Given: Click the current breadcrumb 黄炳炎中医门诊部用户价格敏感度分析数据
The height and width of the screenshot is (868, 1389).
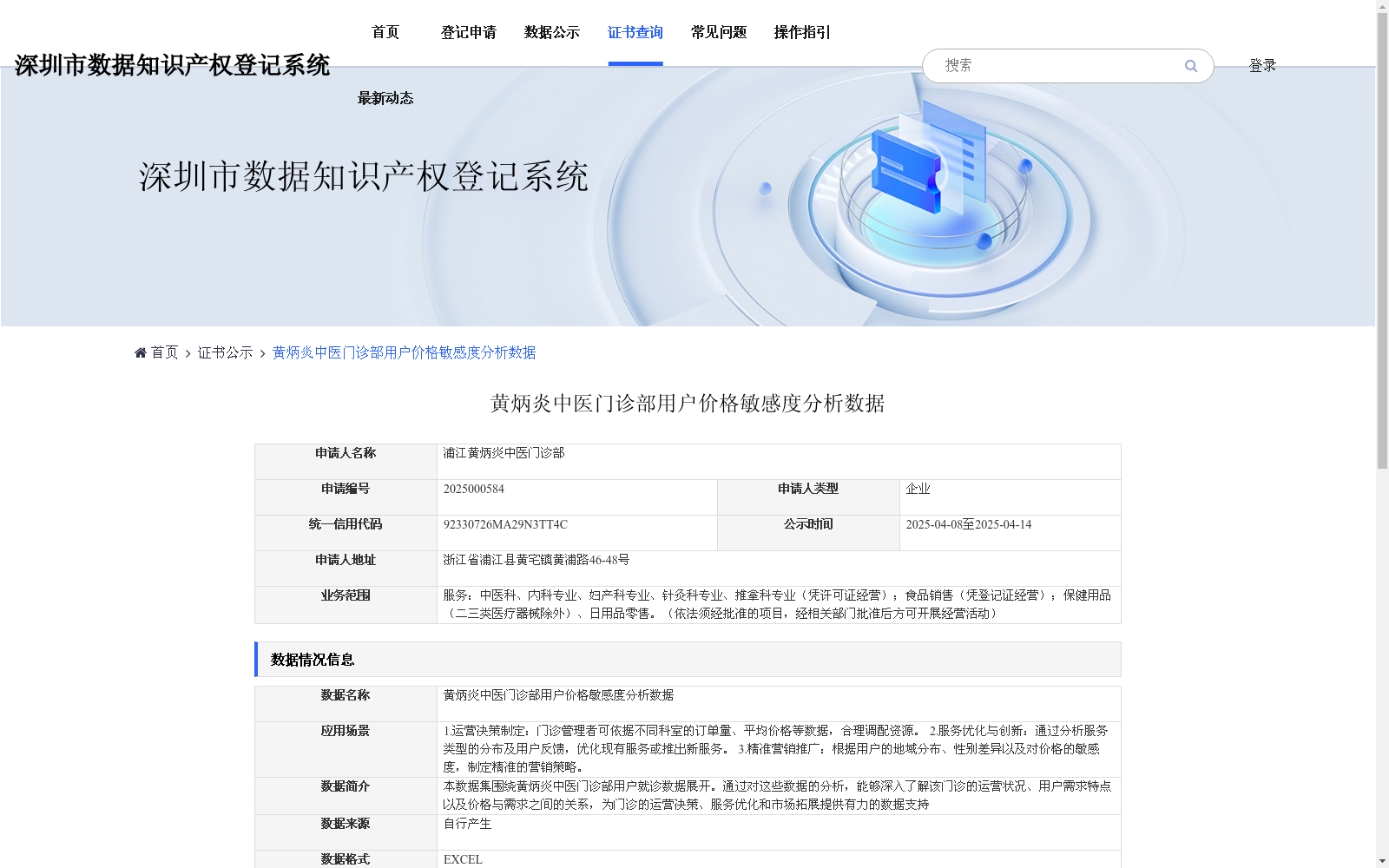Looking at the screenshot, I should tap(405, 352).
